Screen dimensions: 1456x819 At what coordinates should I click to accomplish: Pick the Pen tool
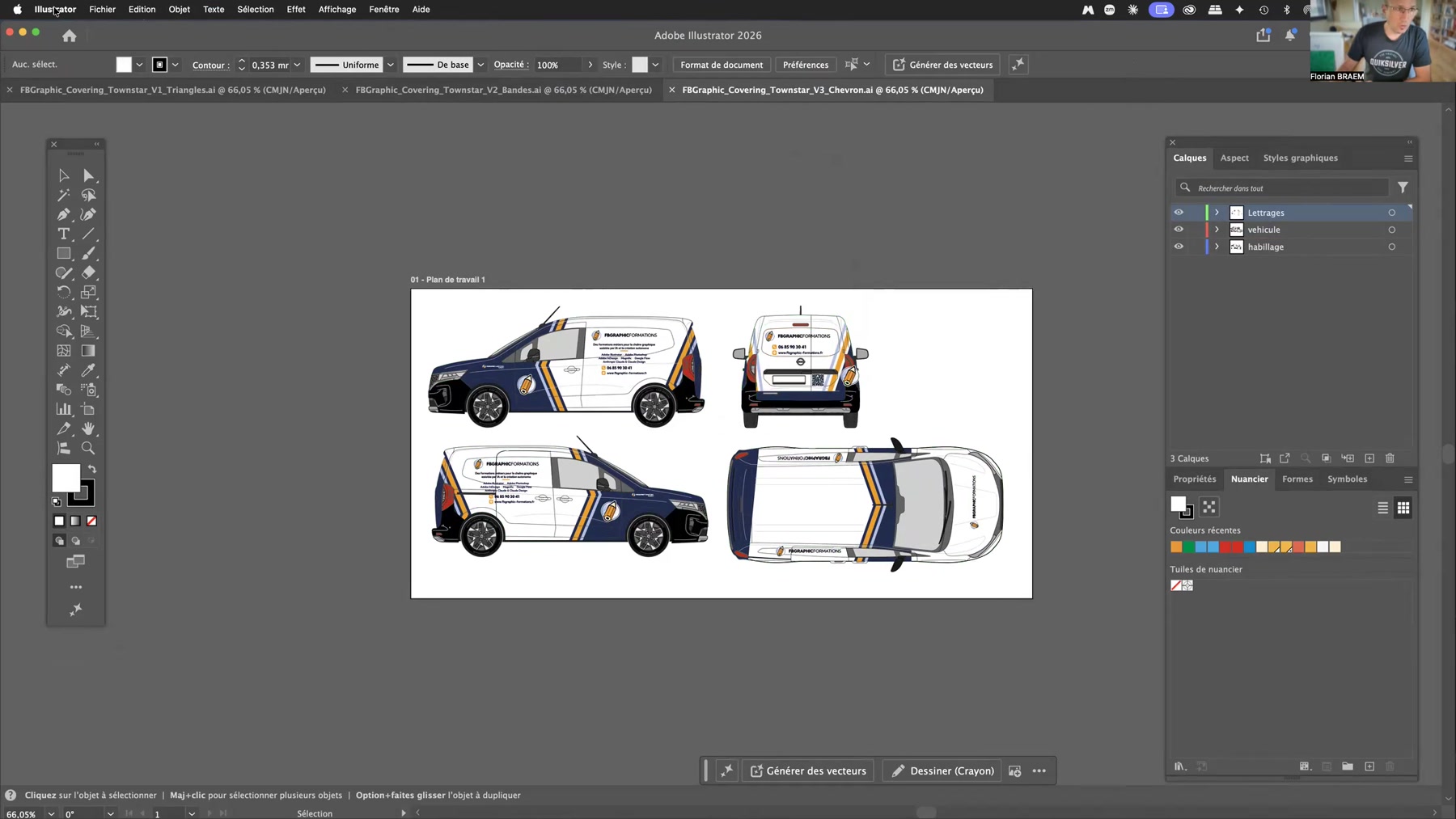pos(63,214)
